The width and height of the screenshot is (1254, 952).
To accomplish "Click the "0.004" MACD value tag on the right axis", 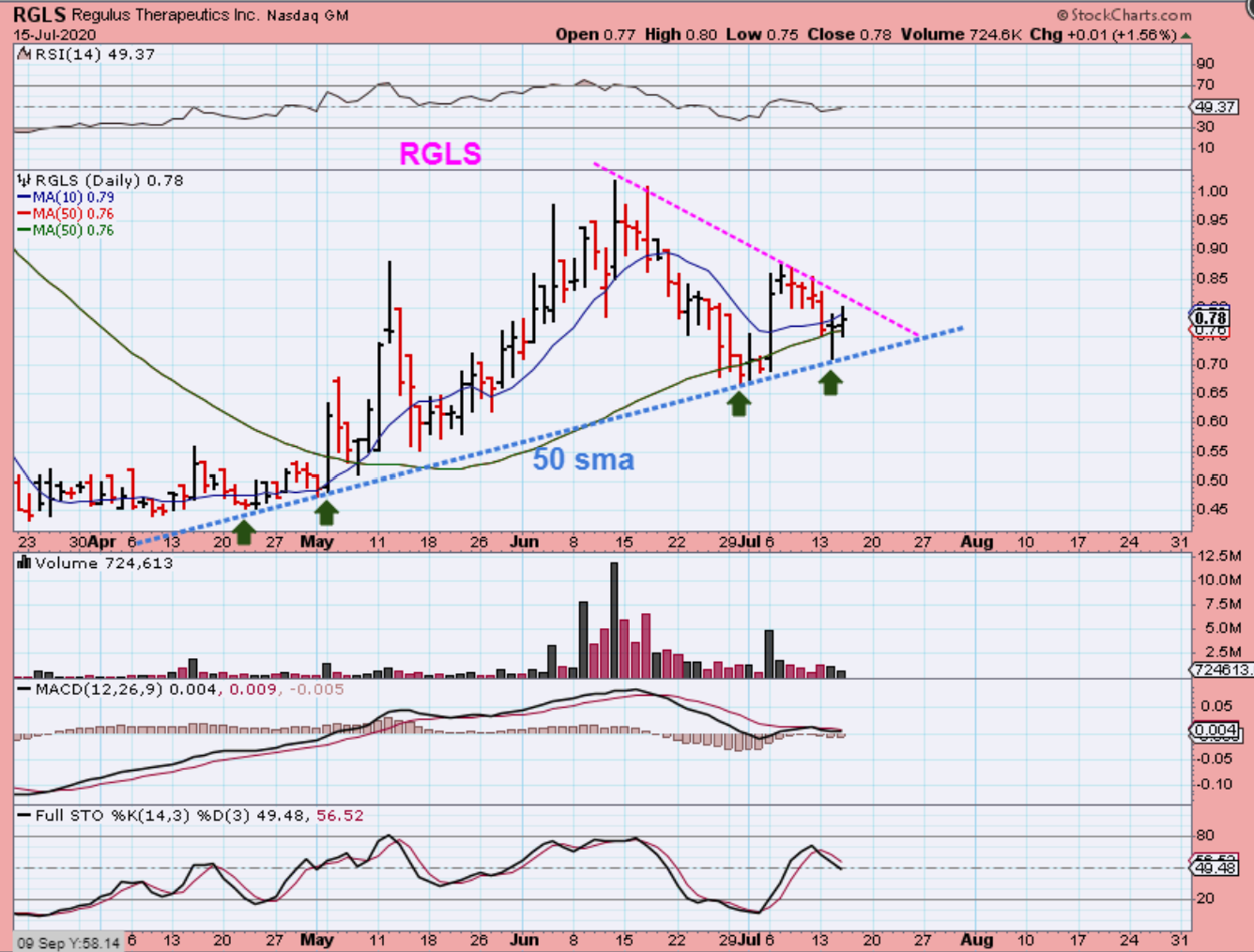I will point(1216,730).
